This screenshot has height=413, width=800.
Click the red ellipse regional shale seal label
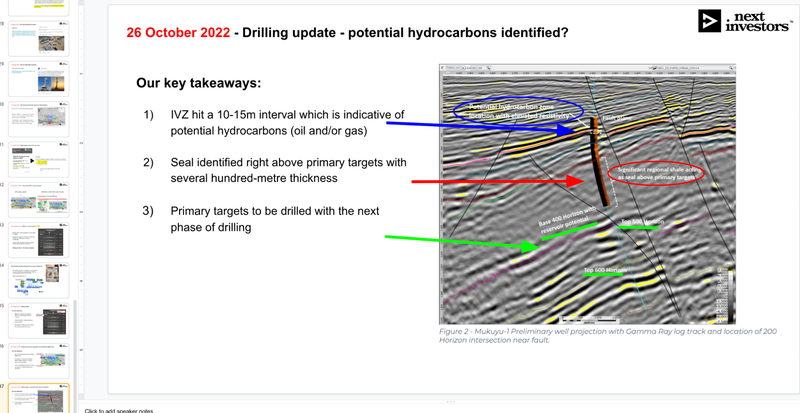point(656,173)
